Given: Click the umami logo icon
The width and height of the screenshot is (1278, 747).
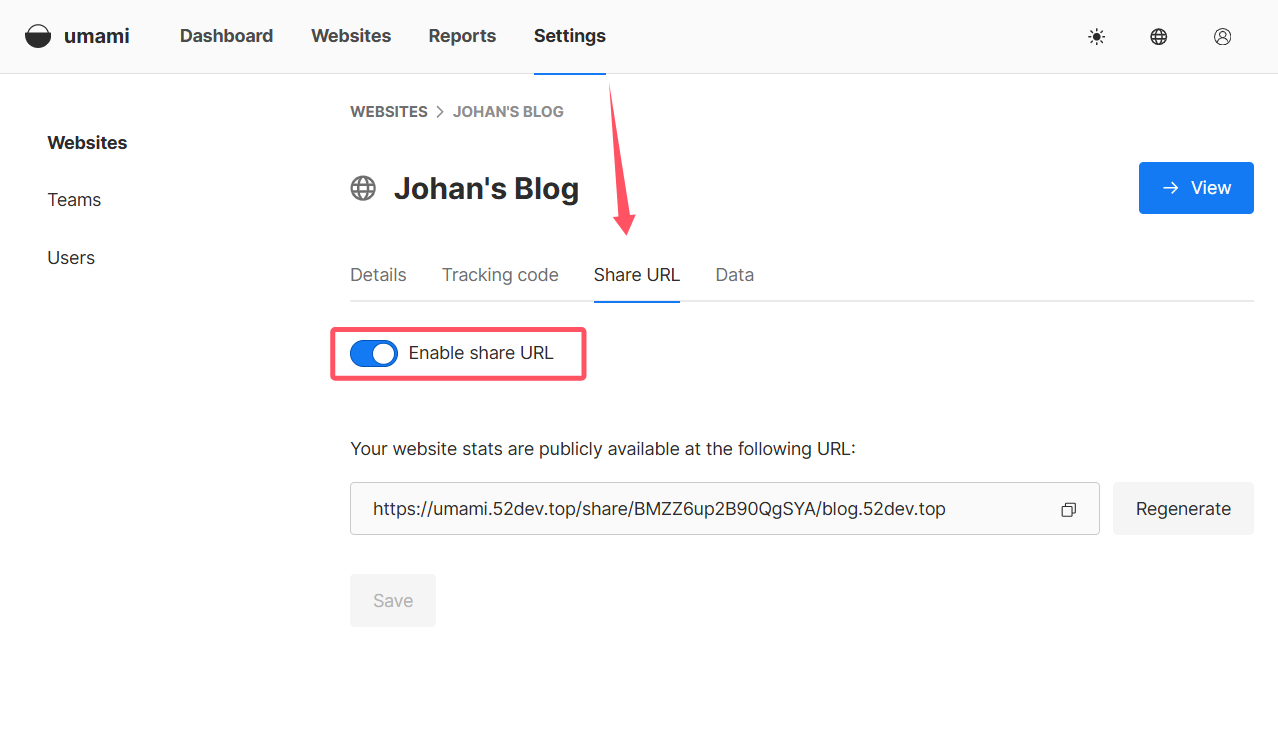Looking at the screenshot, I should (x=38, y=37).
